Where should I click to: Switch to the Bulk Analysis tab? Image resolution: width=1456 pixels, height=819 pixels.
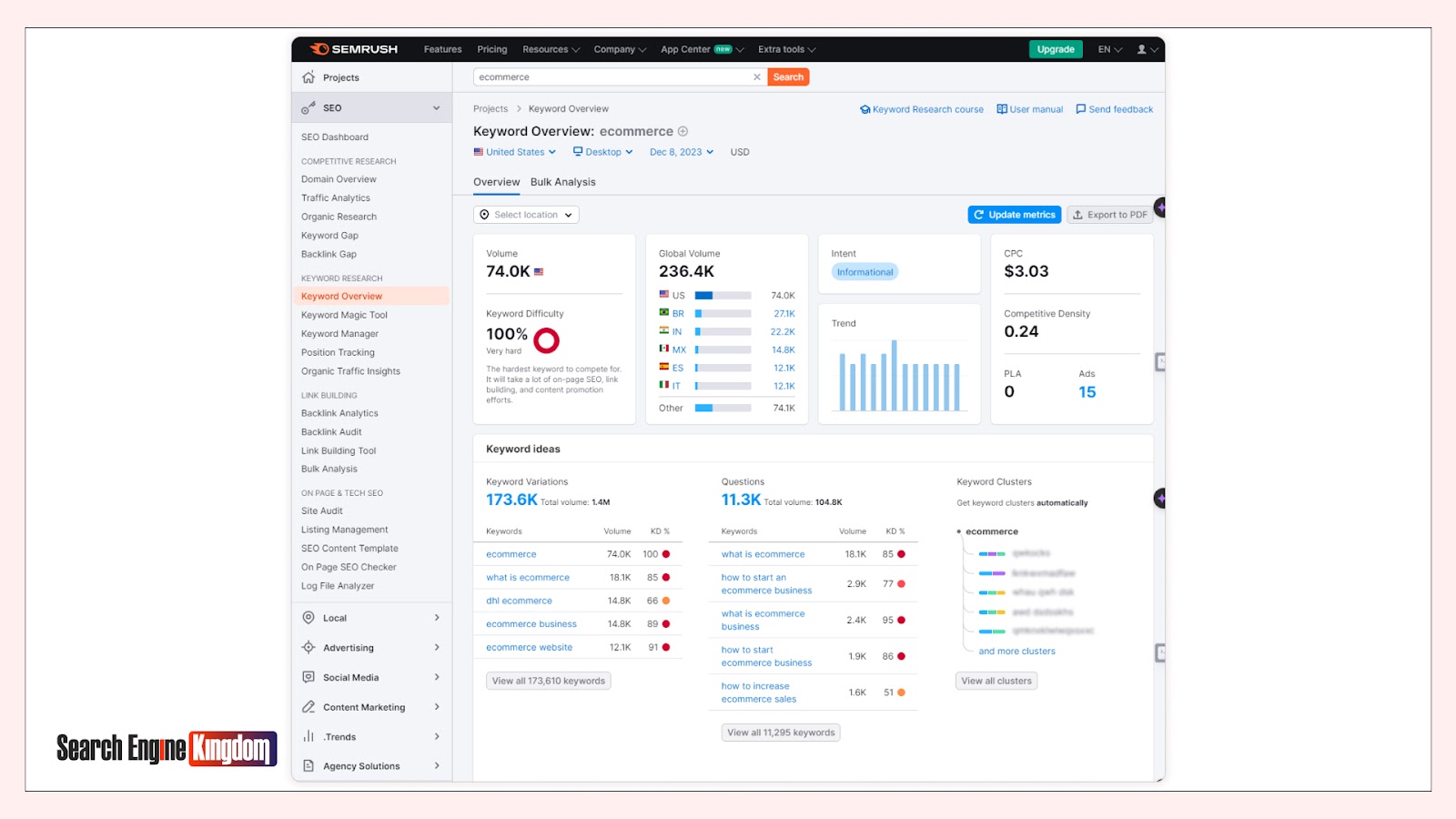pyautogui.click(x=563, y=182)
